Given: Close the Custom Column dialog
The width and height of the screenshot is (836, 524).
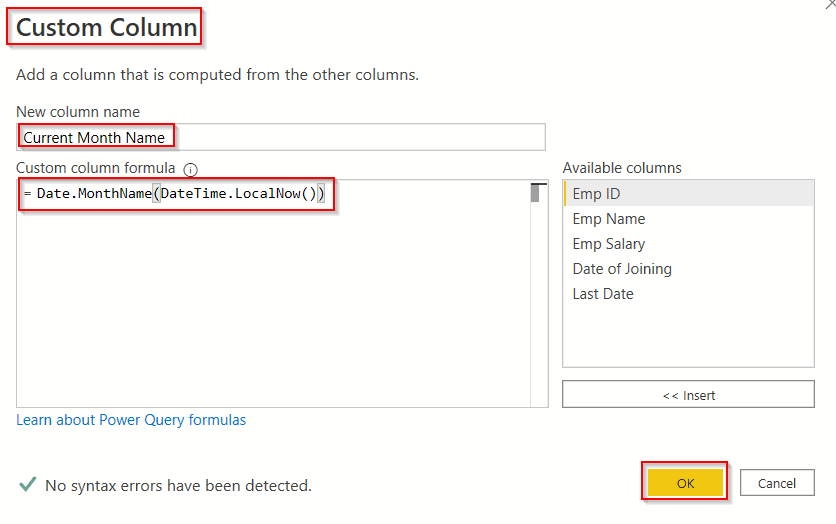Looking at the screenshot, I should [830, 4].
